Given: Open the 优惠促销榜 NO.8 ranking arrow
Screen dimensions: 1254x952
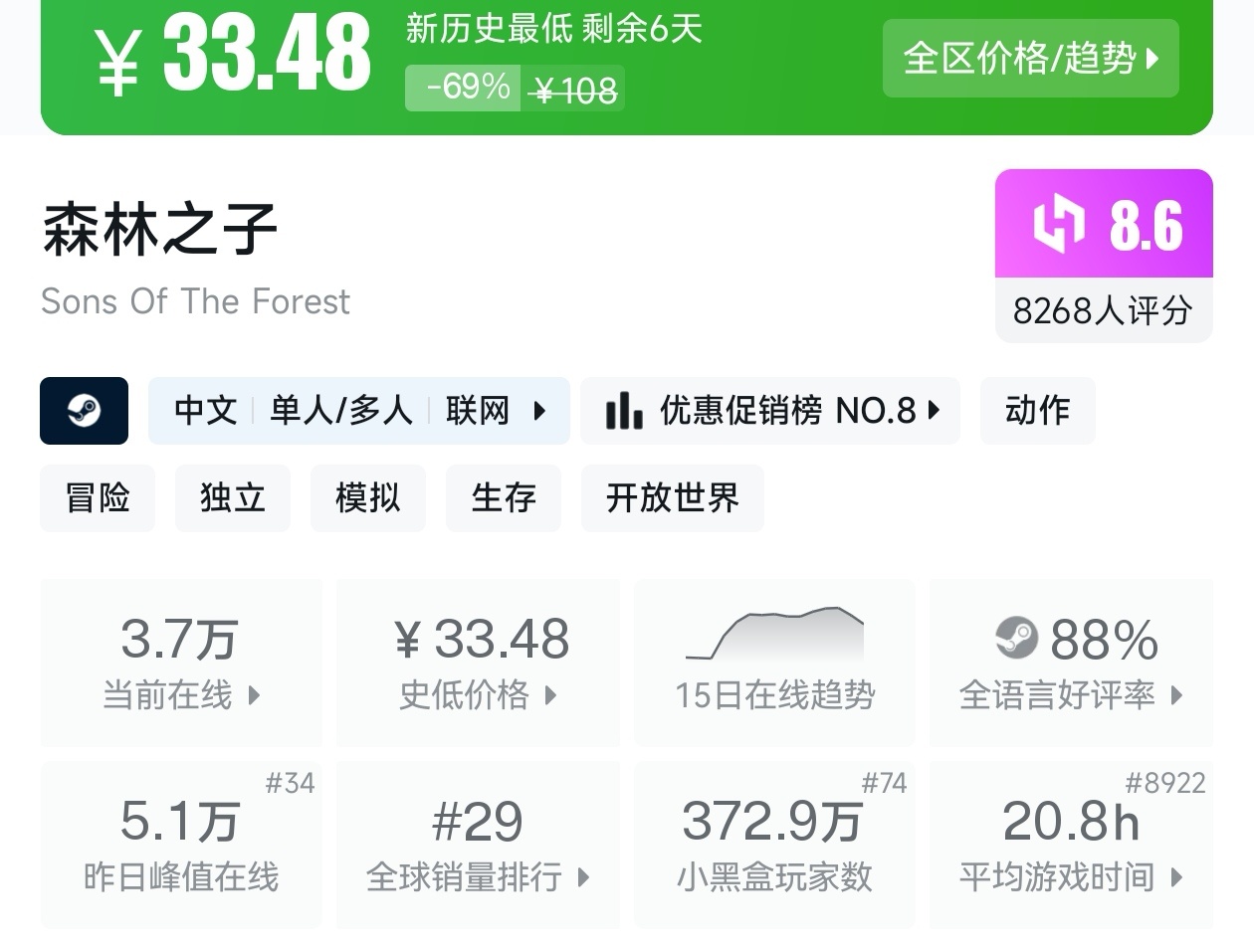Looking at the screenshot, I should [934, 410].
